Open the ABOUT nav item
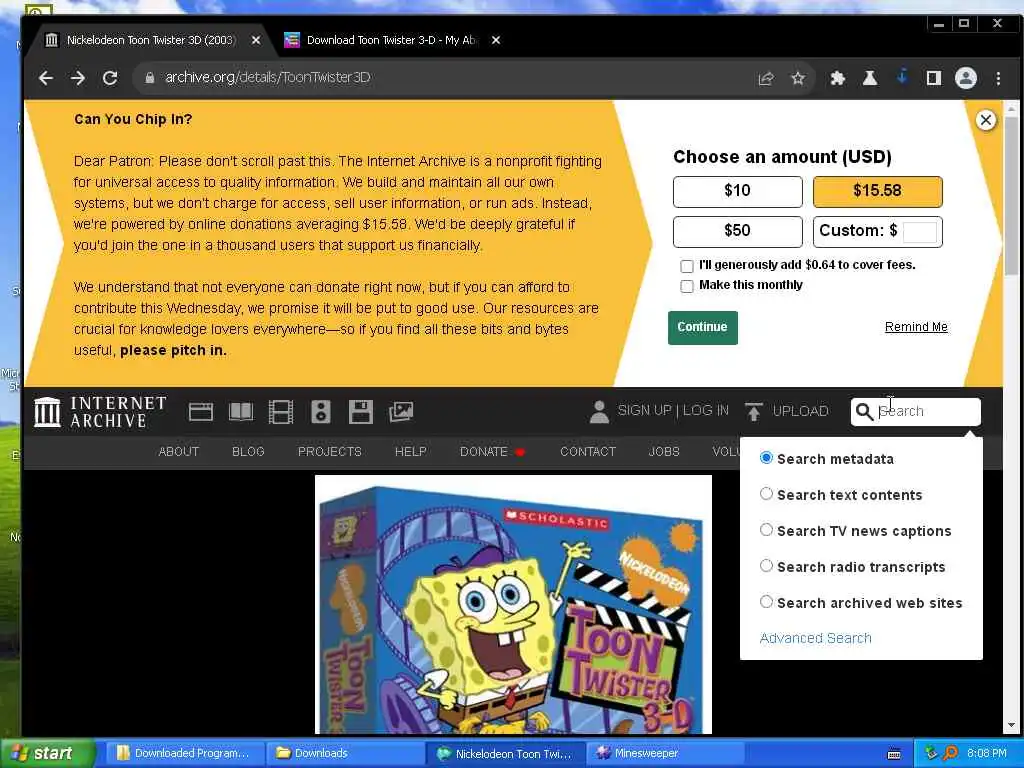This screenshot has width=1024, height=768. click(x=178, y=451)
